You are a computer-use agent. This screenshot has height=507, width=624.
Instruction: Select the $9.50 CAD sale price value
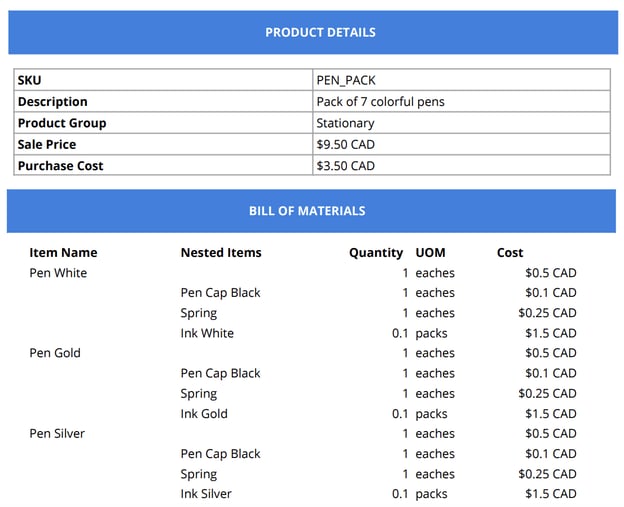(345, 145)
